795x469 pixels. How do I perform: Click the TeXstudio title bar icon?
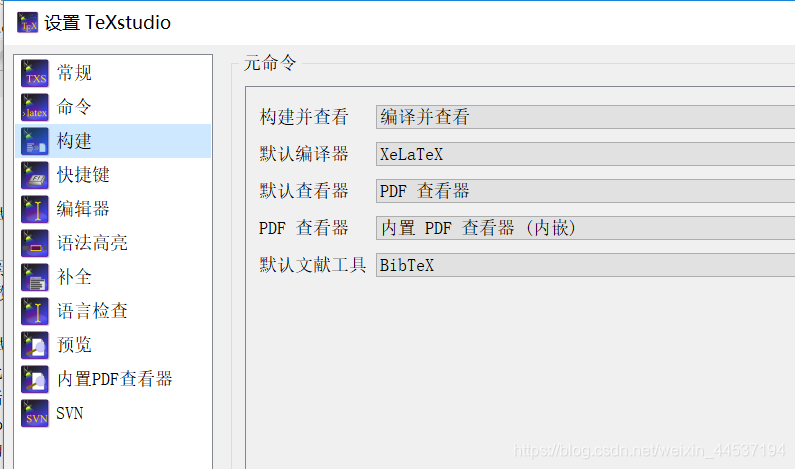tap(27, 23)
